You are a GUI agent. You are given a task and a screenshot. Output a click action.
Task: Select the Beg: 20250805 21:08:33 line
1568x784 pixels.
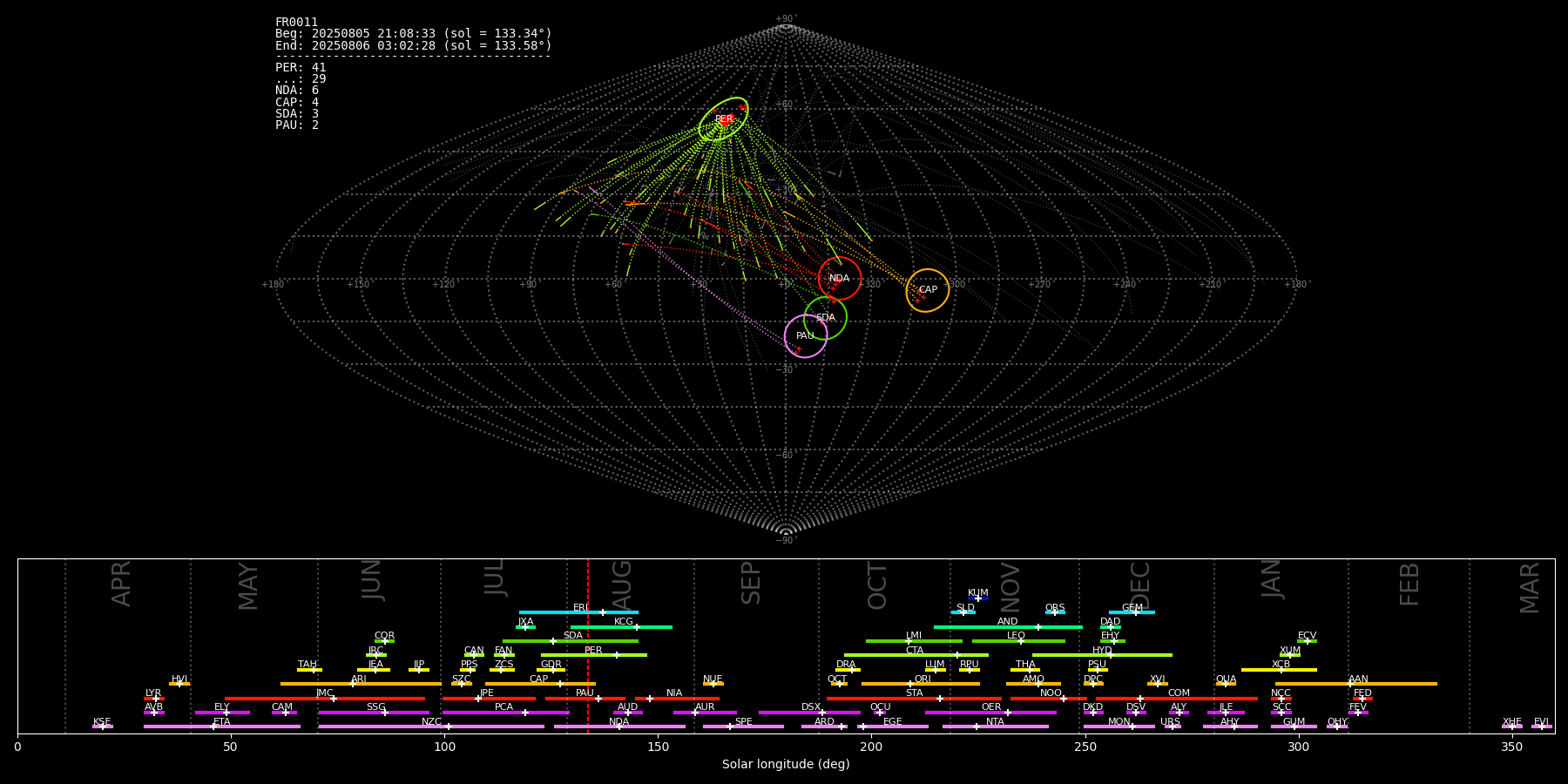tap(414, 34)
